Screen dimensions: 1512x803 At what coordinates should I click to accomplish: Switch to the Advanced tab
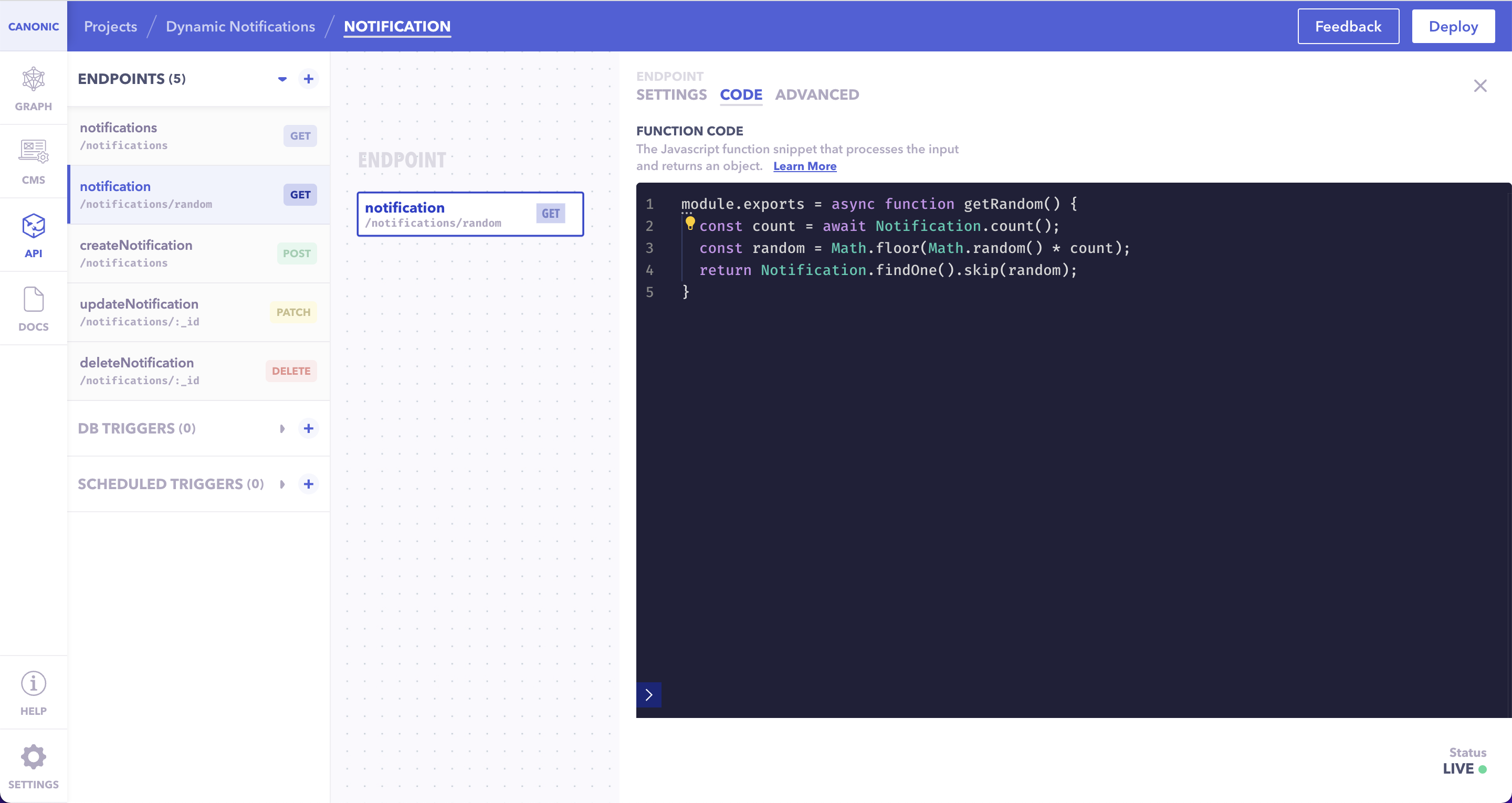point(816,94)
